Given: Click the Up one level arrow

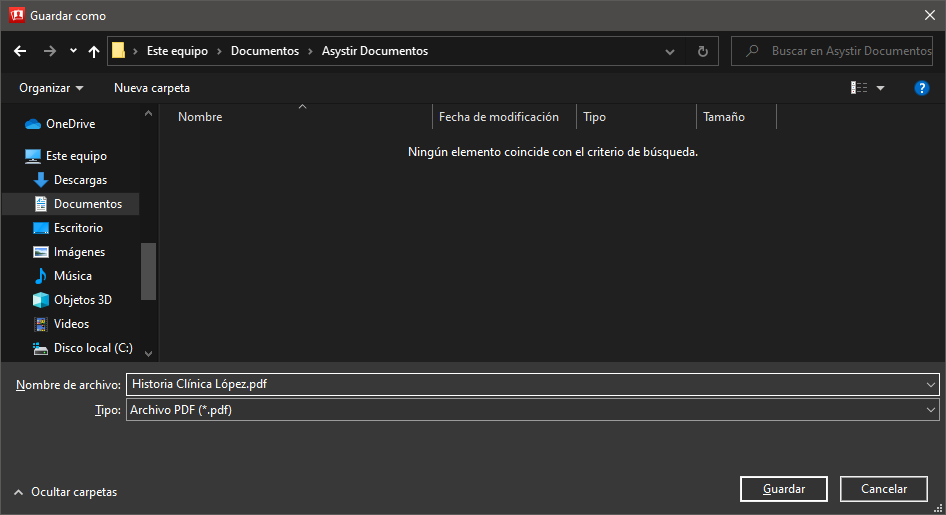Looking at the screenshot, I should tap(94, 51).
